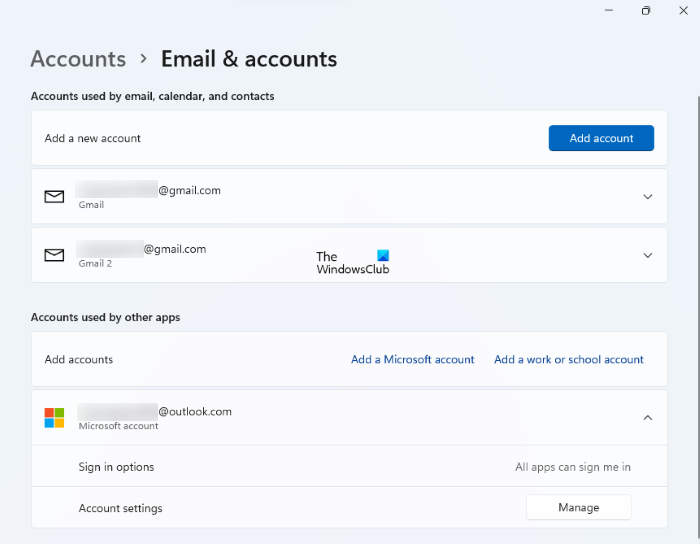Screen dimensions: 700x544
Task: Click the Gmail 2 account label
Action: pyautogui.click(x=95, y=263)
